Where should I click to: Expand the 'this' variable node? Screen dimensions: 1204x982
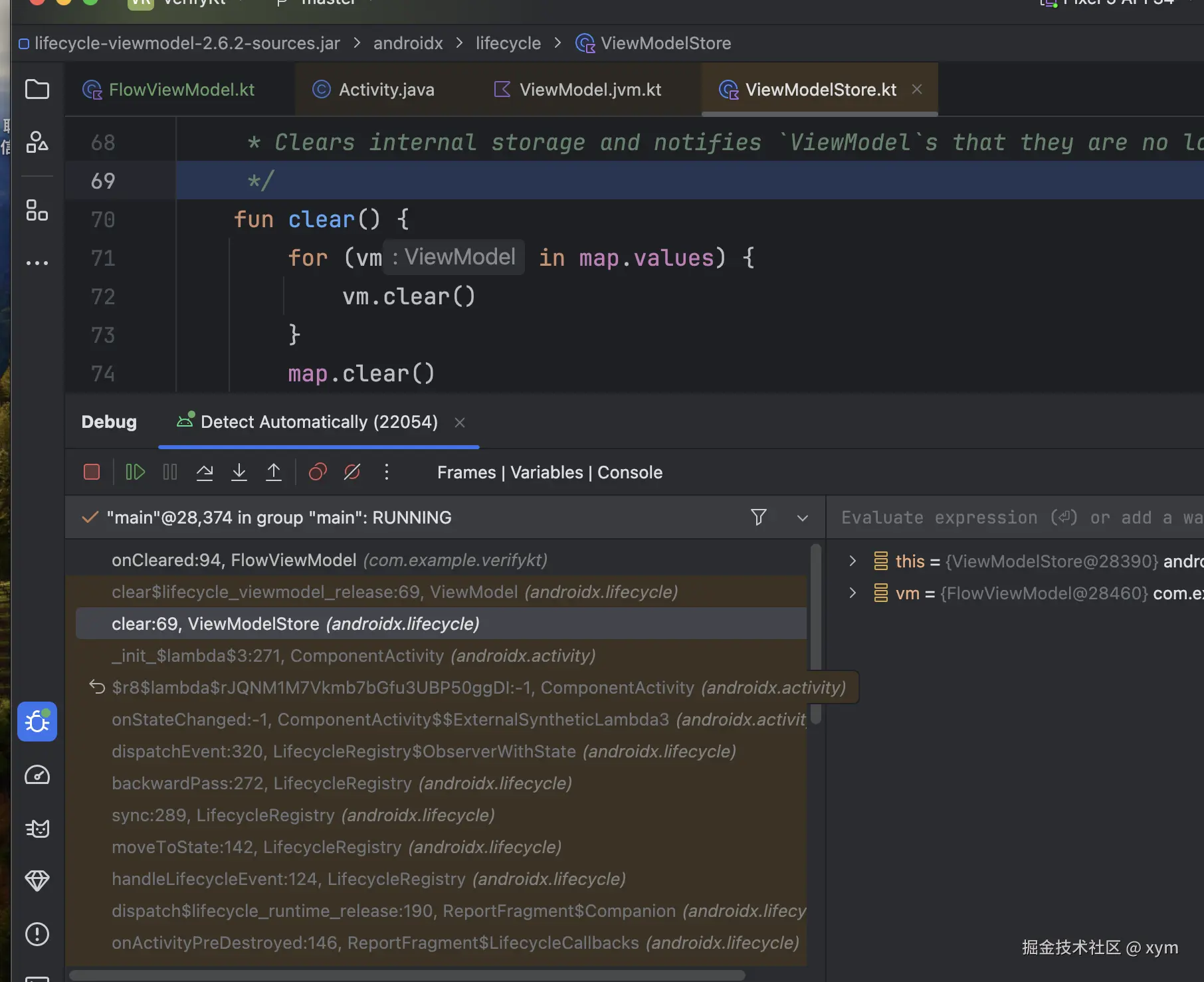853,561
